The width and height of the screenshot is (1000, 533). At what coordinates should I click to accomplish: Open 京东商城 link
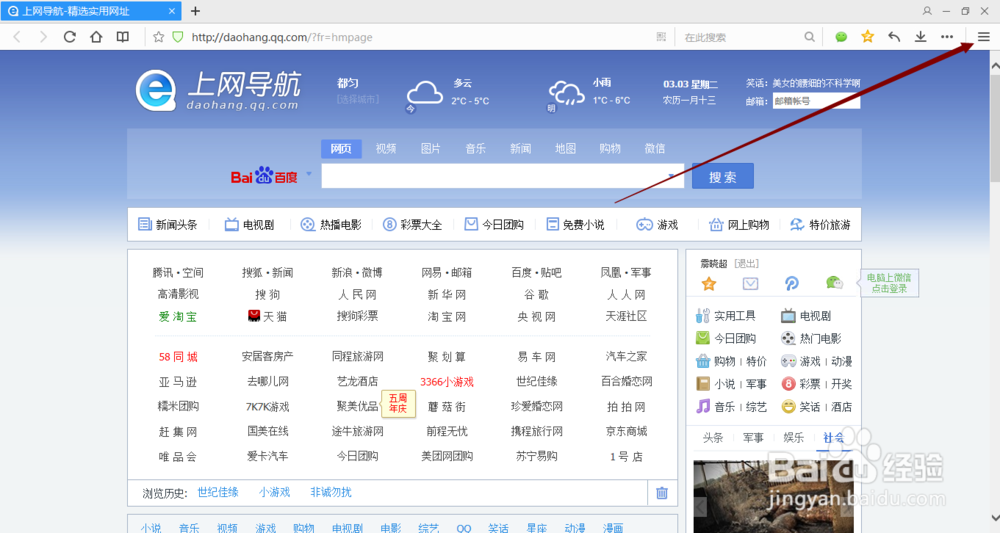pyautogui.click(x=626, y=432)
